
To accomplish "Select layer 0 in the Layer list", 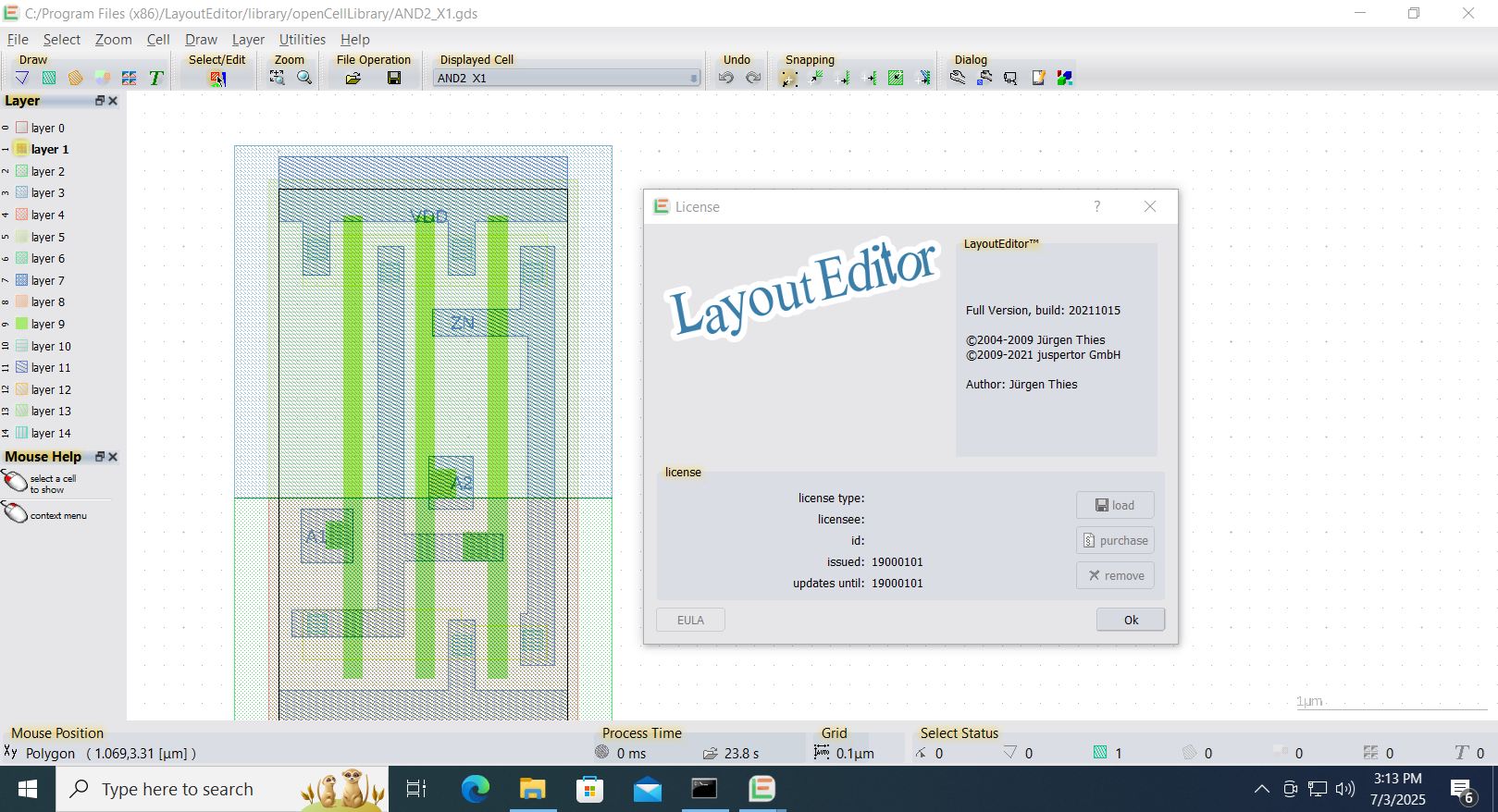I will coord(48,128).
